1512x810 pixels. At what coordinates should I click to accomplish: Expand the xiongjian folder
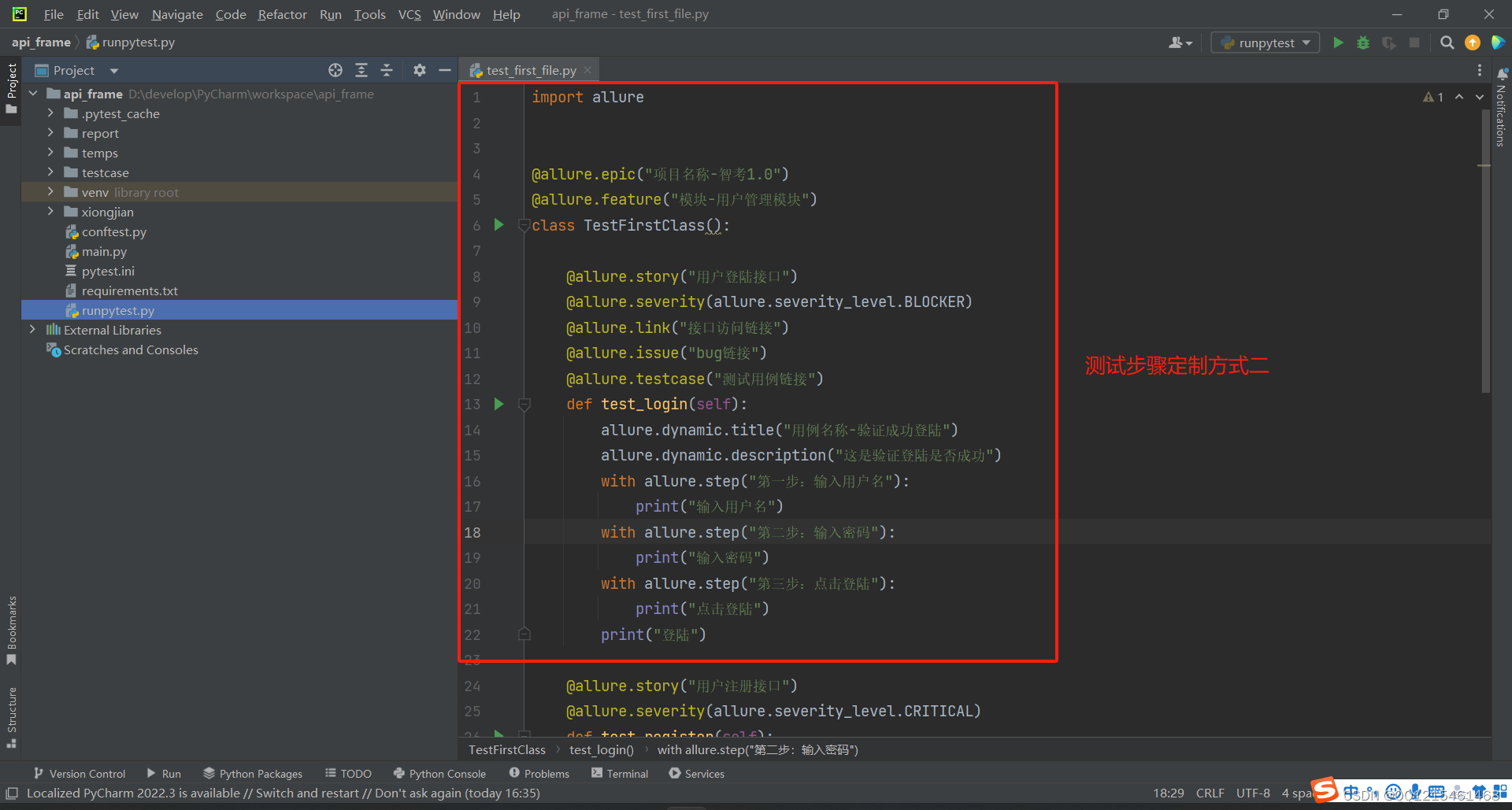click(x=50, y=212)
